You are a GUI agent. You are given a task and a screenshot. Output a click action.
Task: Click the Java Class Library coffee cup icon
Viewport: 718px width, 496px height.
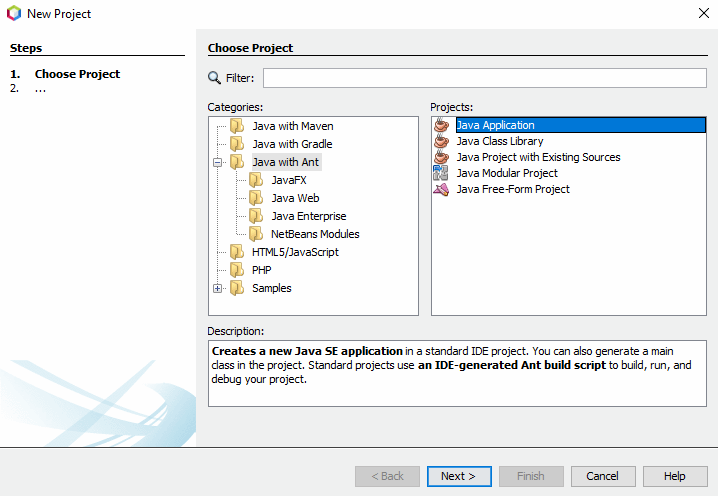441,141
